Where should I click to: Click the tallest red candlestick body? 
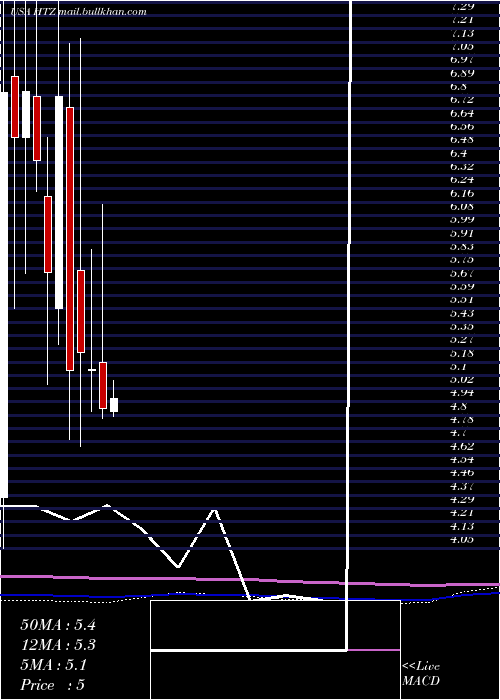click(x=70, y=239)
